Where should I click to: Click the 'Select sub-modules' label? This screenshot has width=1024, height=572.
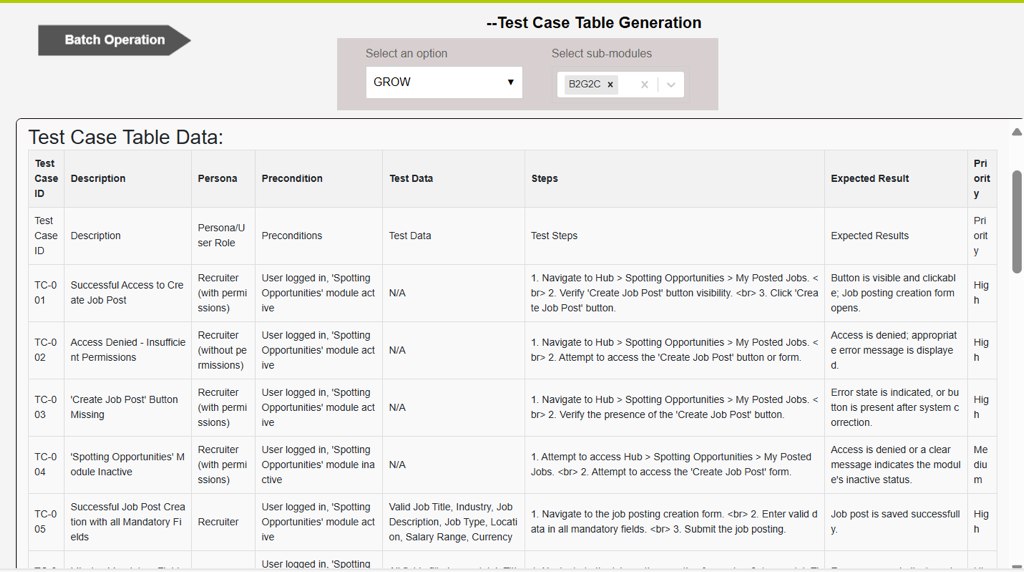coord(601,54)
